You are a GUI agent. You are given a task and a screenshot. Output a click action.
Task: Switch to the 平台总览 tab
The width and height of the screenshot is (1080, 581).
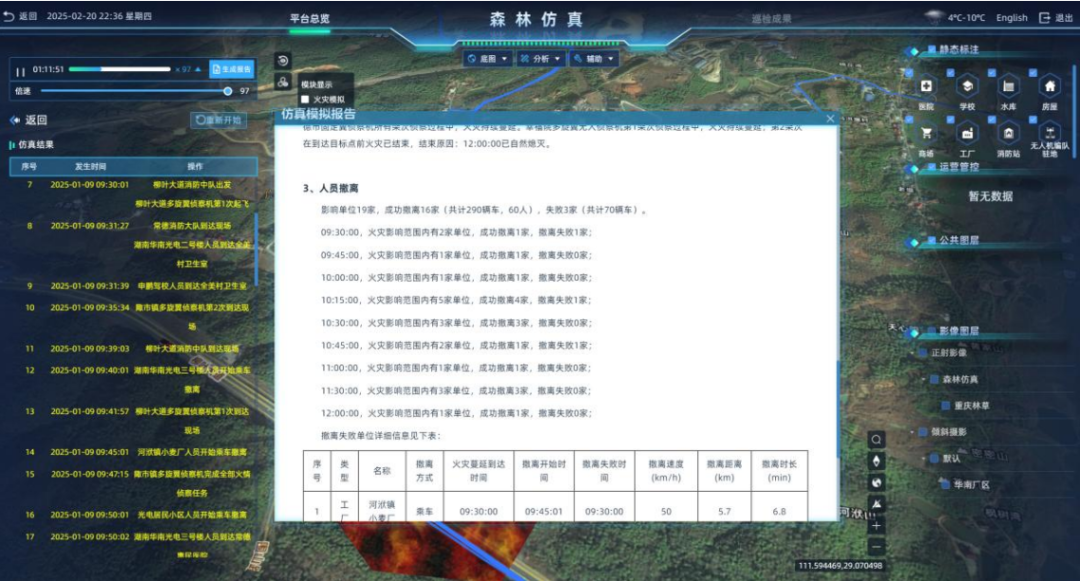pyautogui.click(x=310, y=18)
